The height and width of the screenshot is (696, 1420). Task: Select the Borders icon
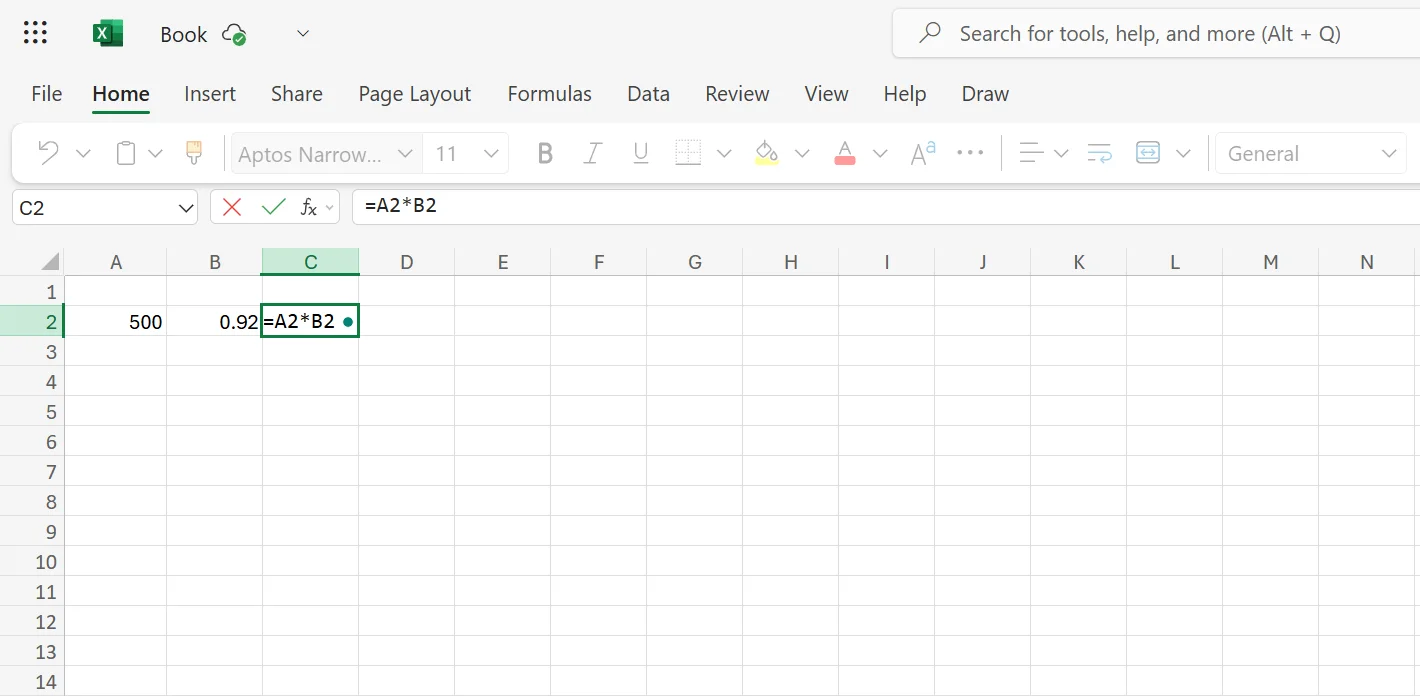tap(688, 152)
